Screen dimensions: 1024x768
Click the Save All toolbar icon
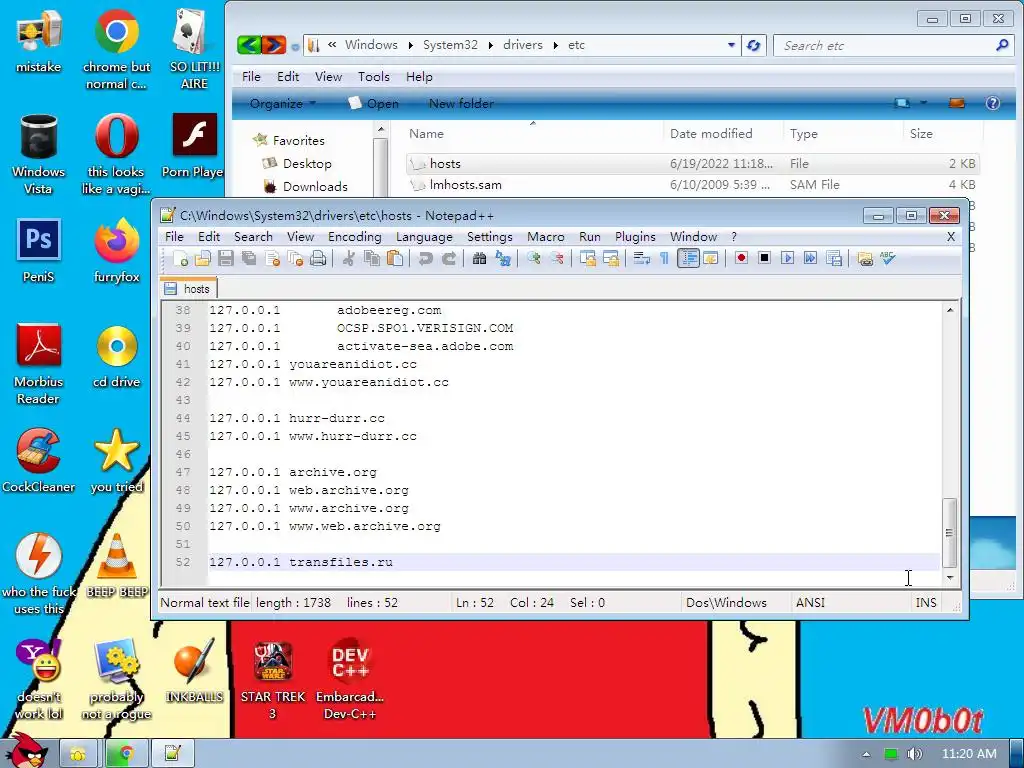(x=249, y=259)
